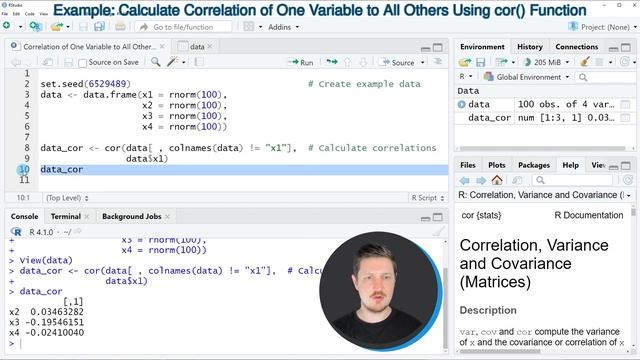The image size is (640, 360).
Task: Click the Help home icon
Action: point(497,180)
